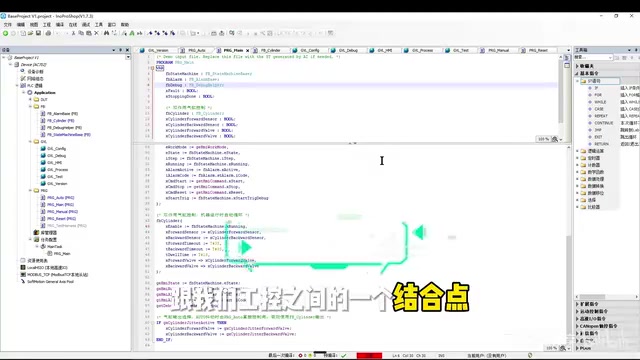Click the scissors cut toolbar icon
This screenshot has width=640, height=360.
click(x=73, y=33)
